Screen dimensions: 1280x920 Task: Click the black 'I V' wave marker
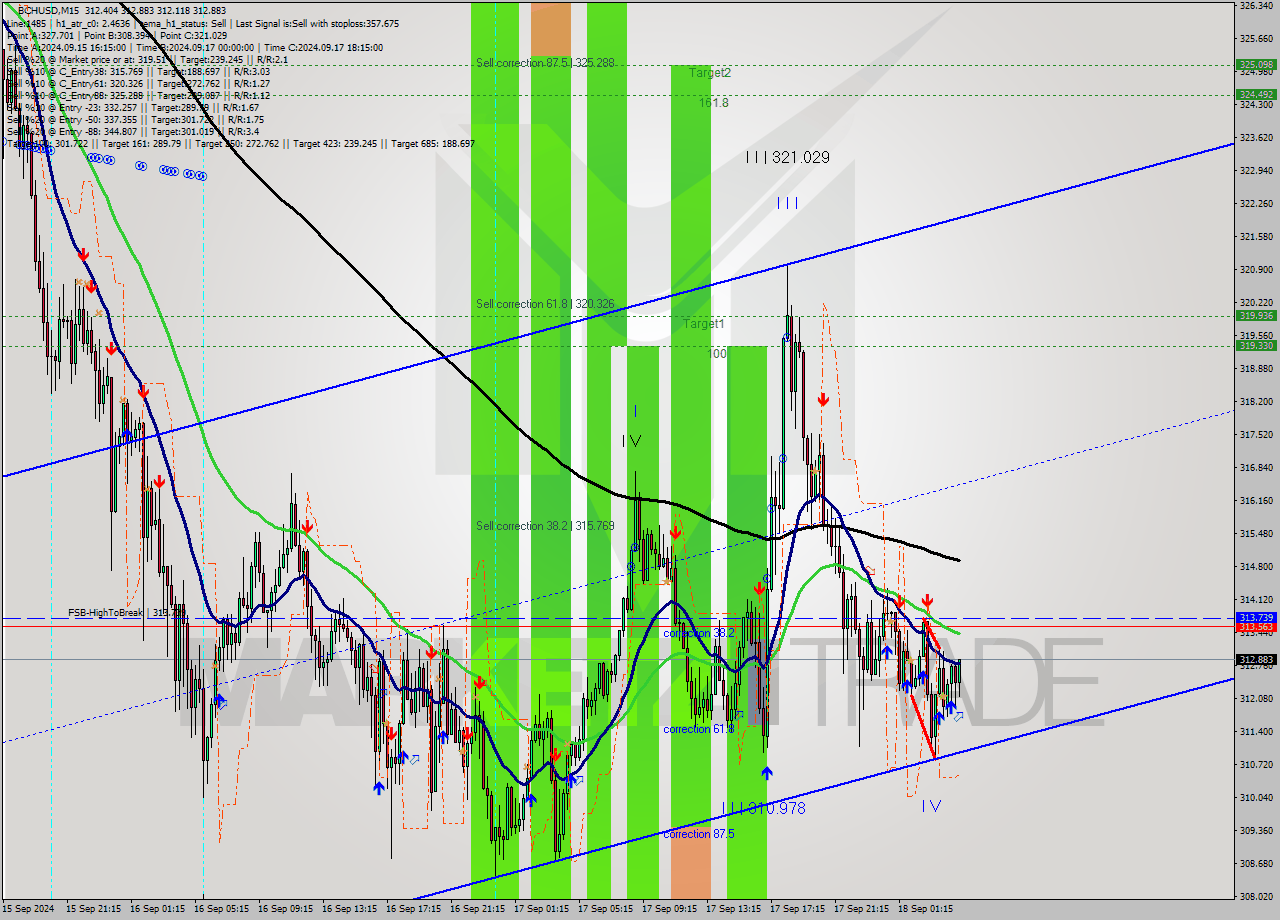click(x=631, y=441)
